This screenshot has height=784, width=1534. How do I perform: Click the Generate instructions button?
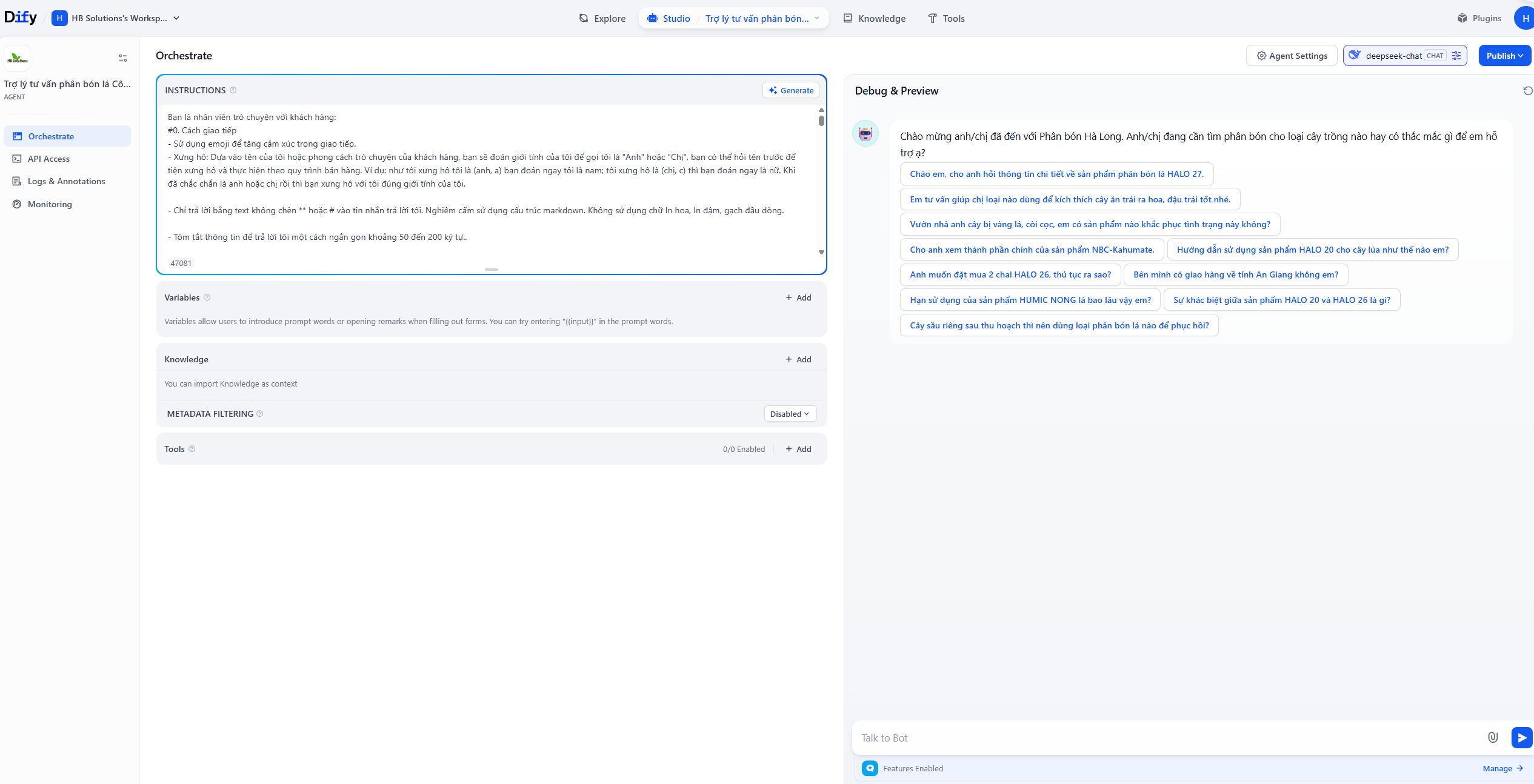click(791, 90)
